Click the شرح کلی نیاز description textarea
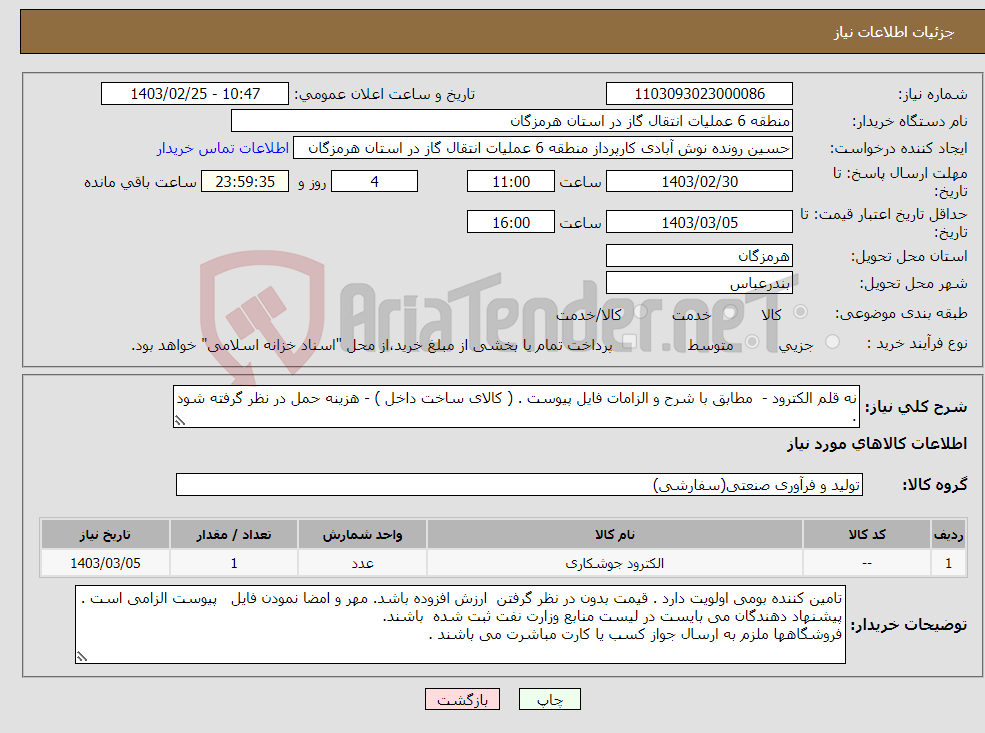985x733 pixels. click(516, 407)
